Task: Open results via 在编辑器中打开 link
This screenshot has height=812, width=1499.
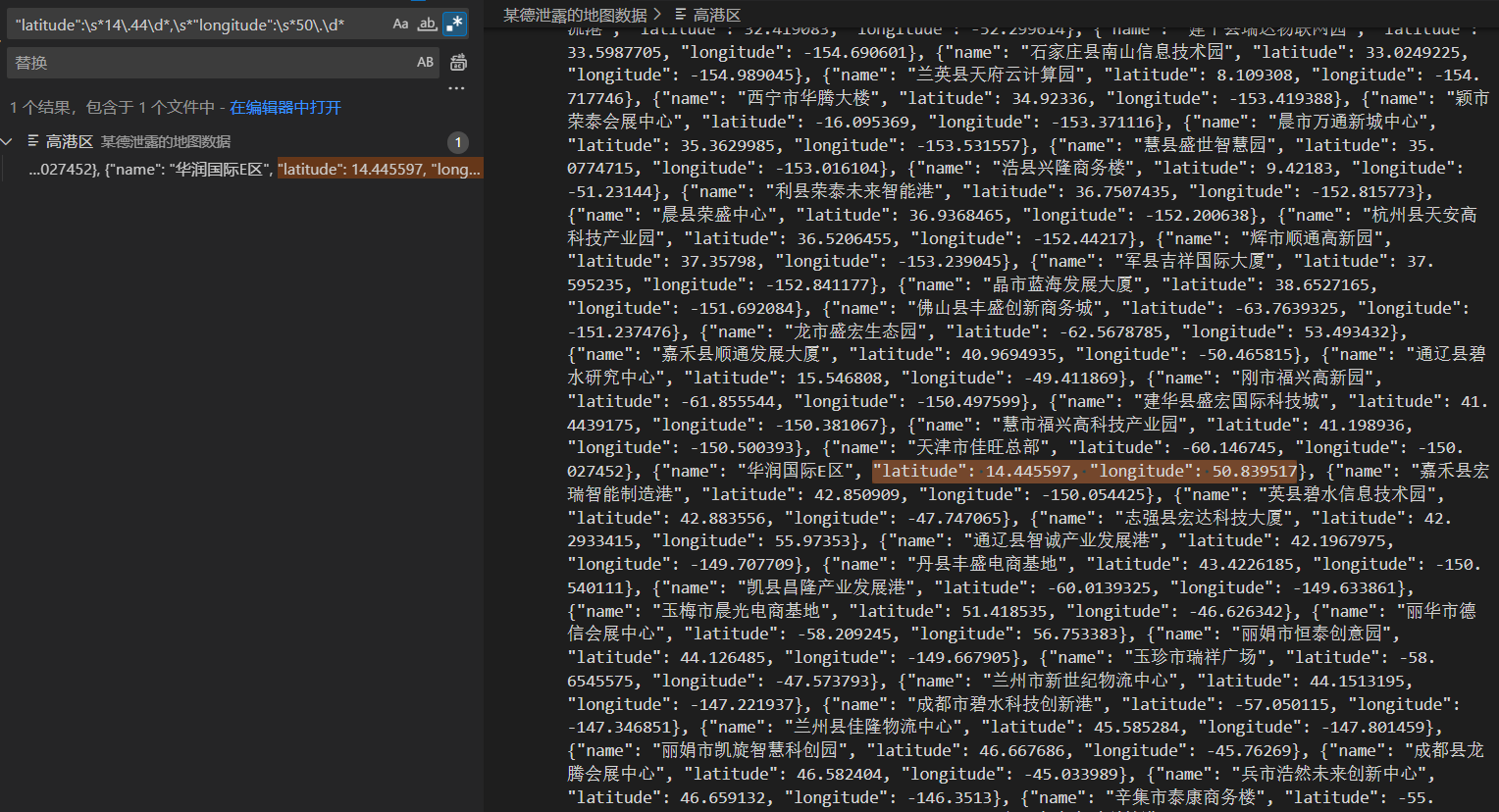Action: 285,108
